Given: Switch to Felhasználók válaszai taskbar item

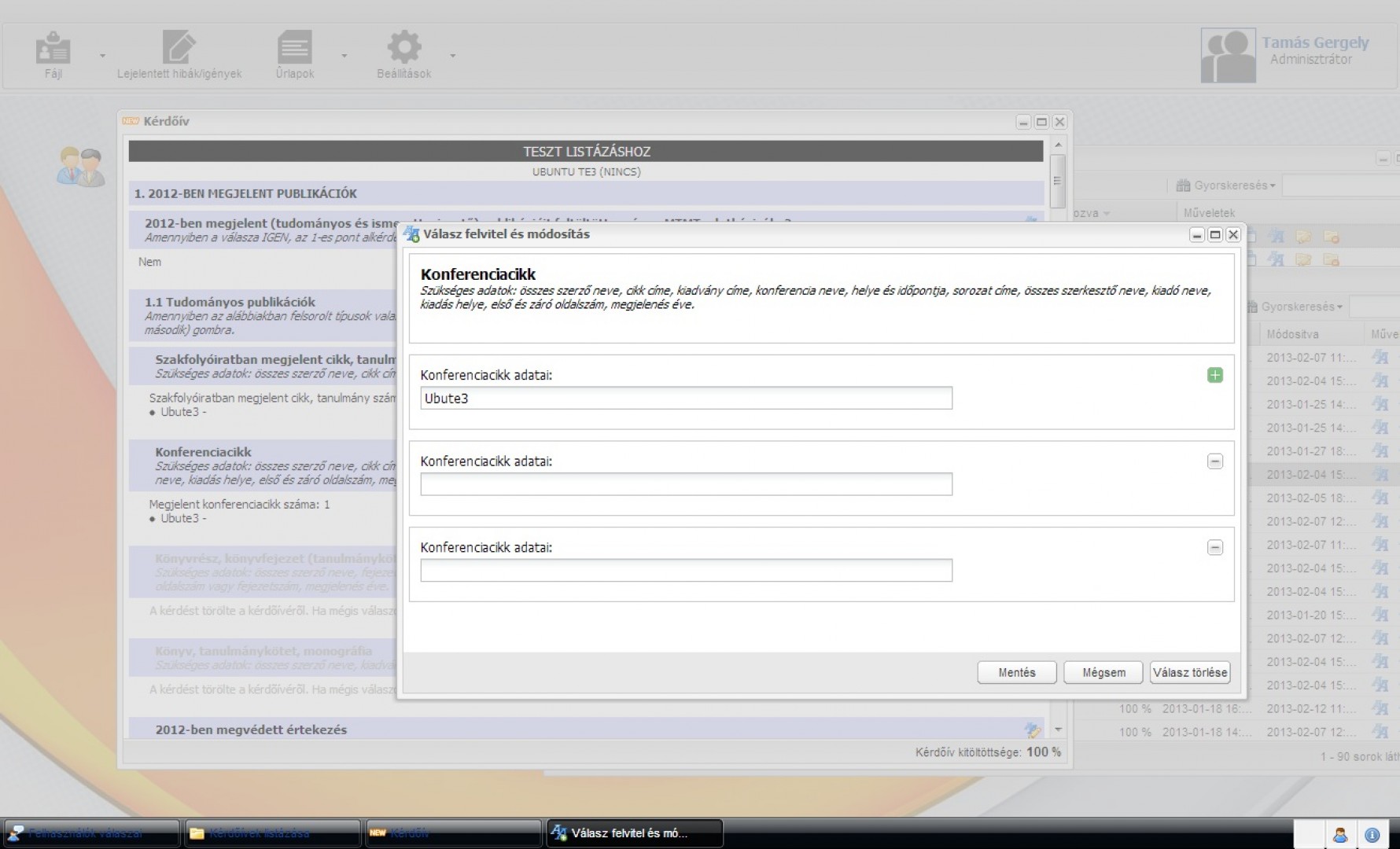Looking at the screenshot, I should tap(90, 833).
